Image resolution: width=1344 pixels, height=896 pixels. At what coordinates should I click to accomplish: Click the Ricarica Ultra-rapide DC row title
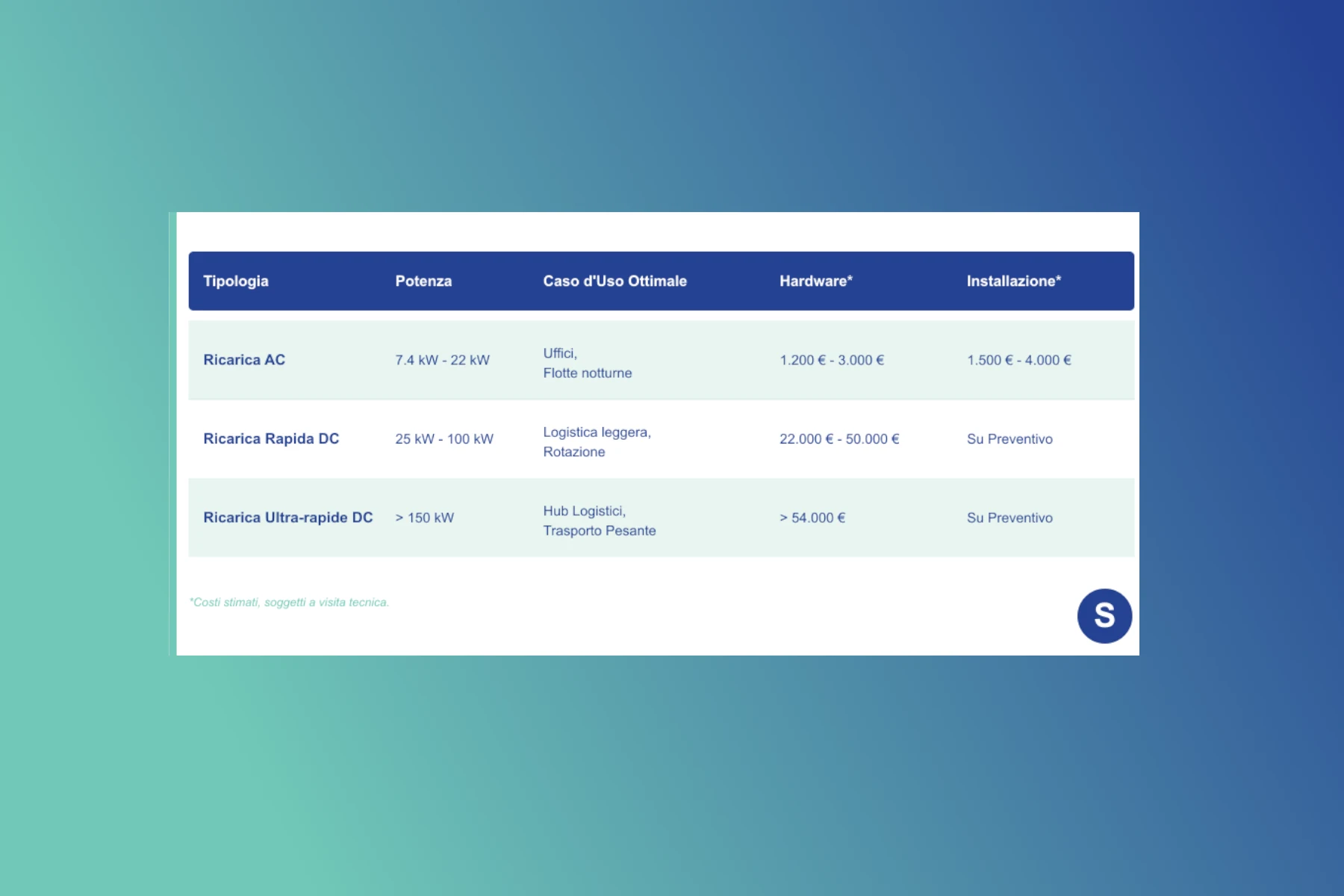point(287,517)
